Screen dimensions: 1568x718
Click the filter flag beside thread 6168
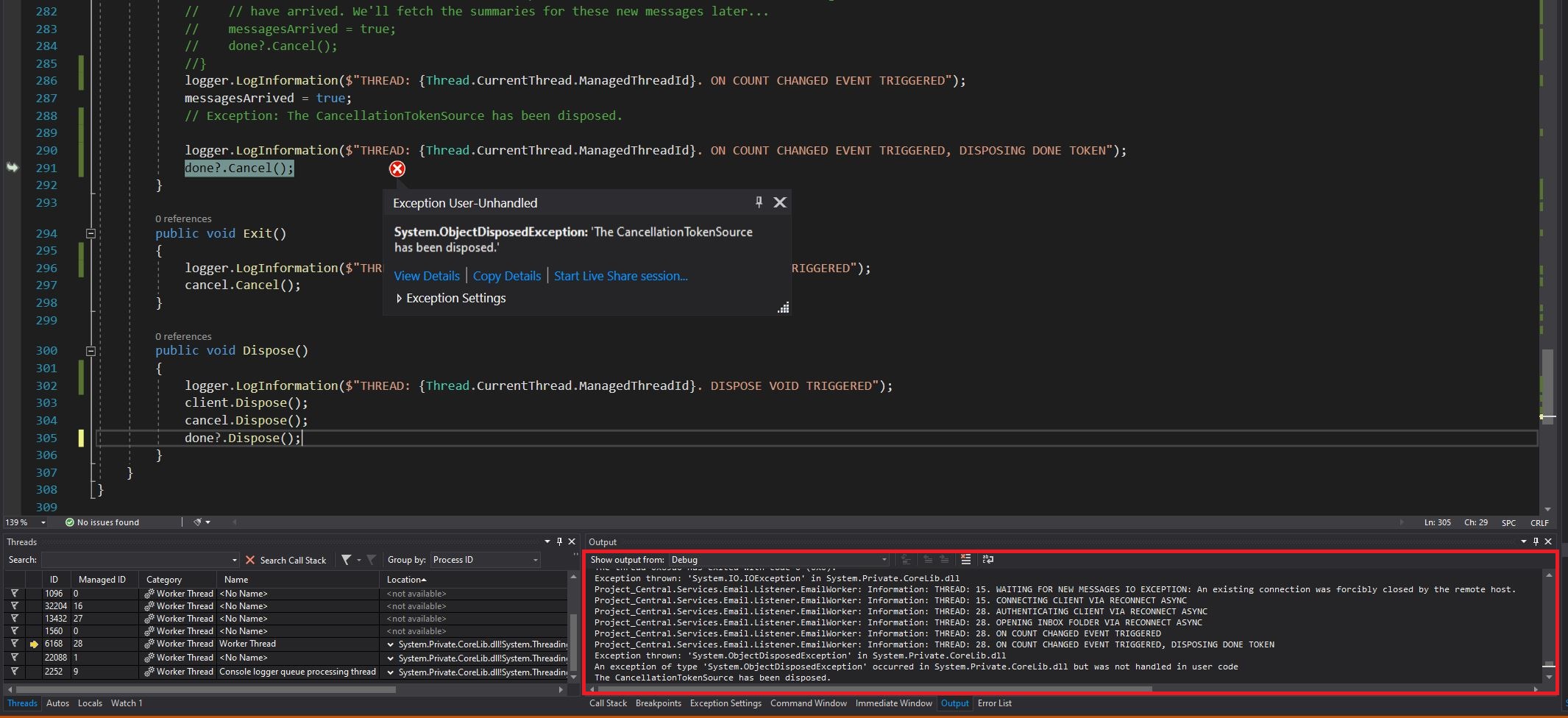point(15,644)
